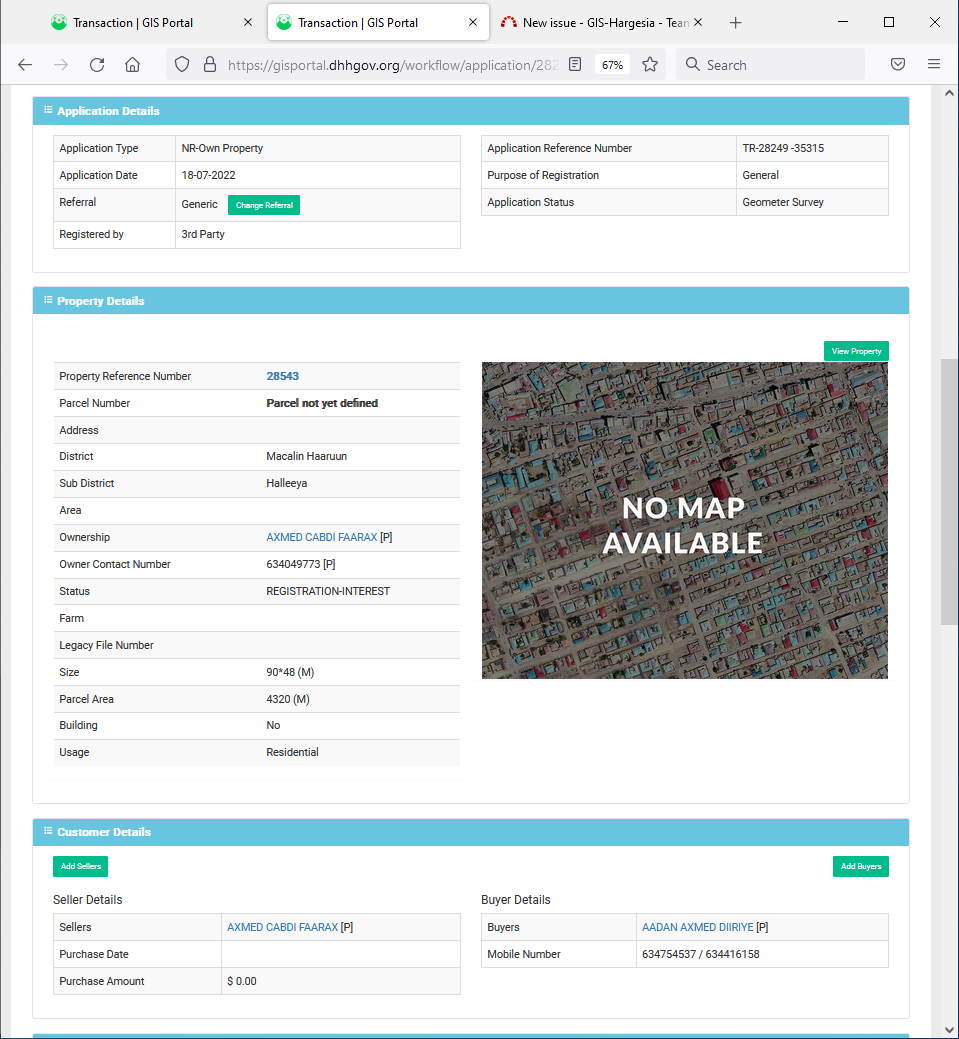Click the forward navigation arrow

61,64
